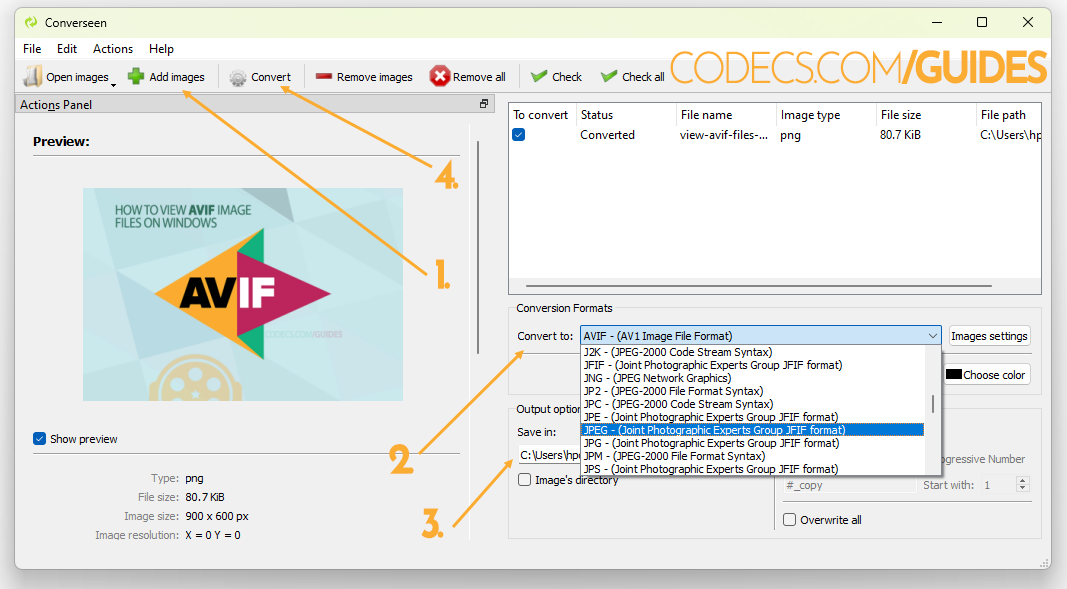Click the Converted status cell

[x=608, y=135]
